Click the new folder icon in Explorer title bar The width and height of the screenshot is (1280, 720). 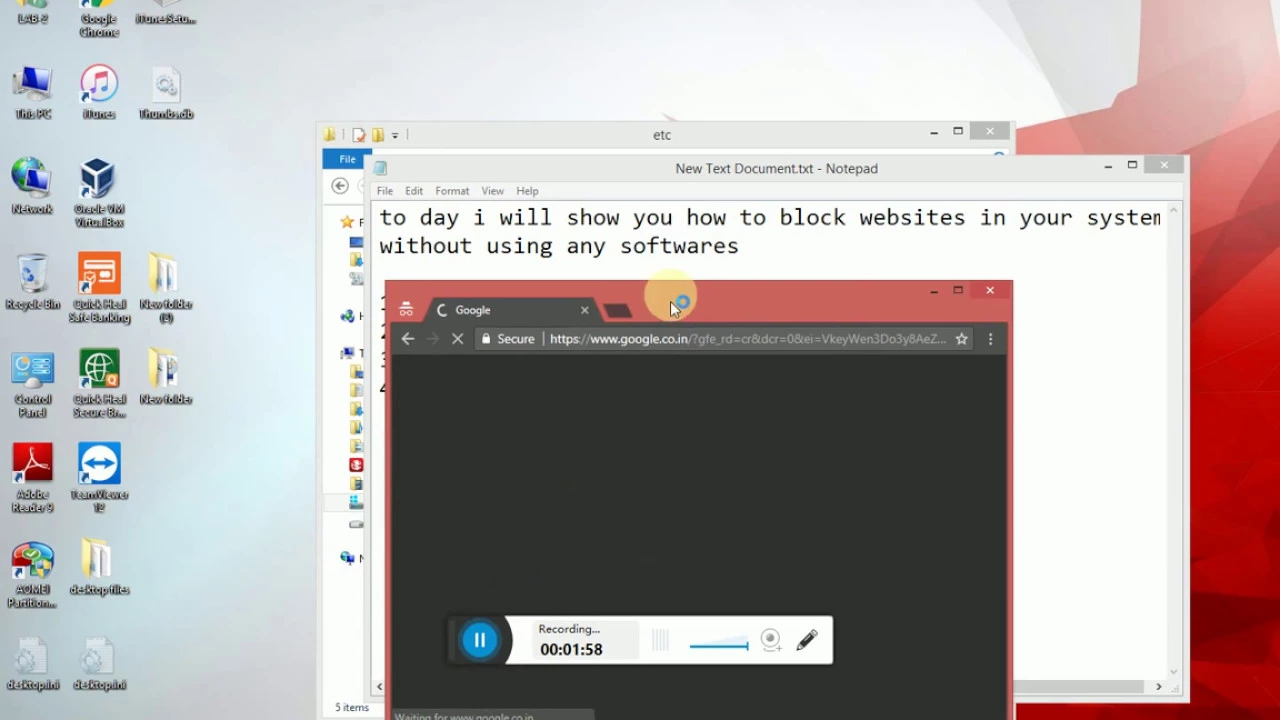[x=378, y=135]
